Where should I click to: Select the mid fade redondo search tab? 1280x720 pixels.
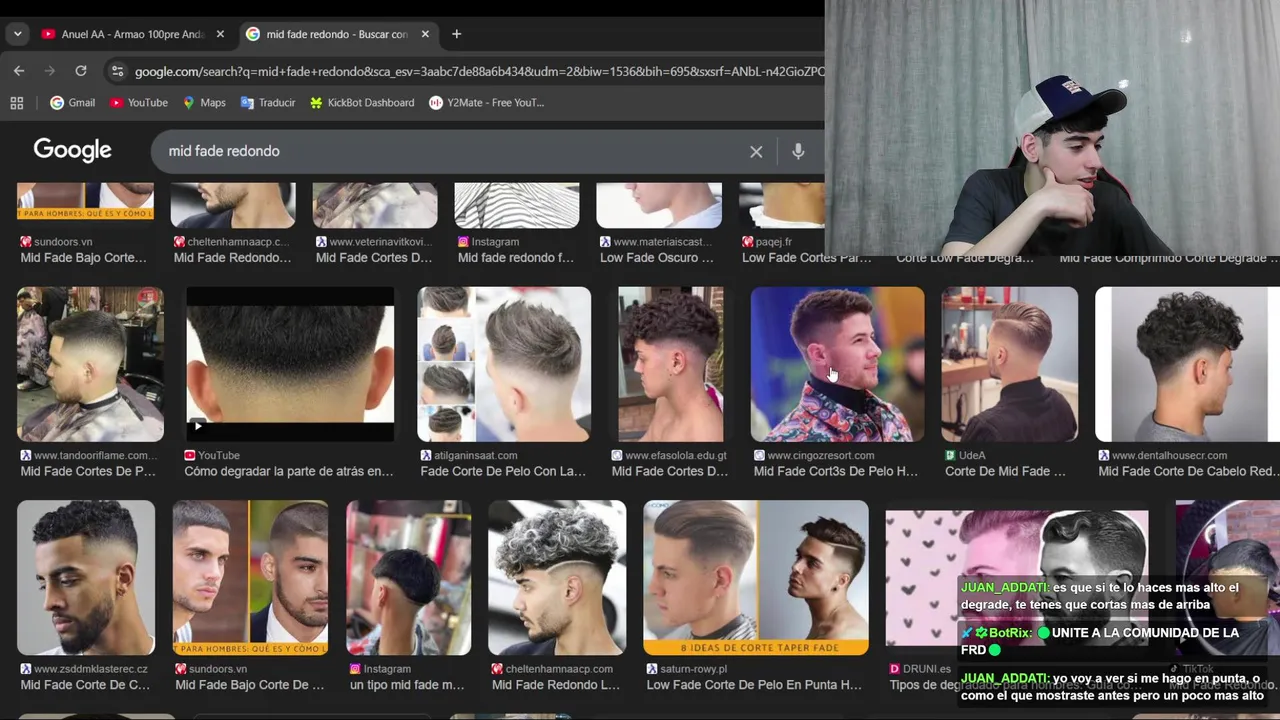click(337, 34)
